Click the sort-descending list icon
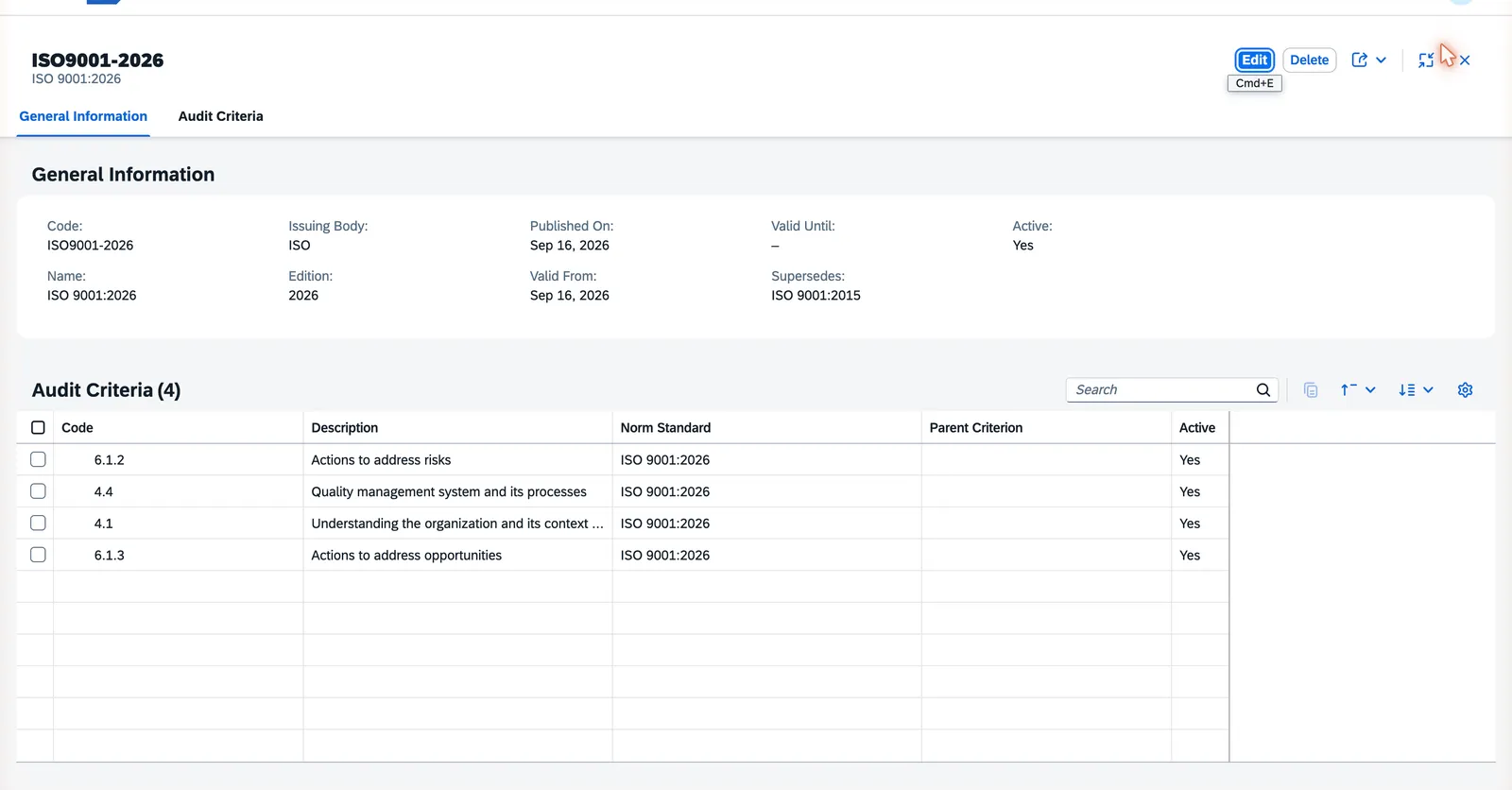Image resolution: width=1512 pixels, height=790 pixels. click(1407, 389)
